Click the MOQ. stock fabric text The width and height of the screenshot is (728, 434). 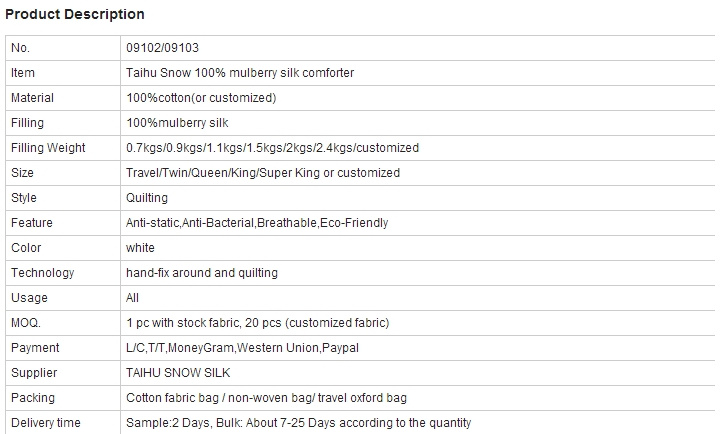(x=258, y=323)
